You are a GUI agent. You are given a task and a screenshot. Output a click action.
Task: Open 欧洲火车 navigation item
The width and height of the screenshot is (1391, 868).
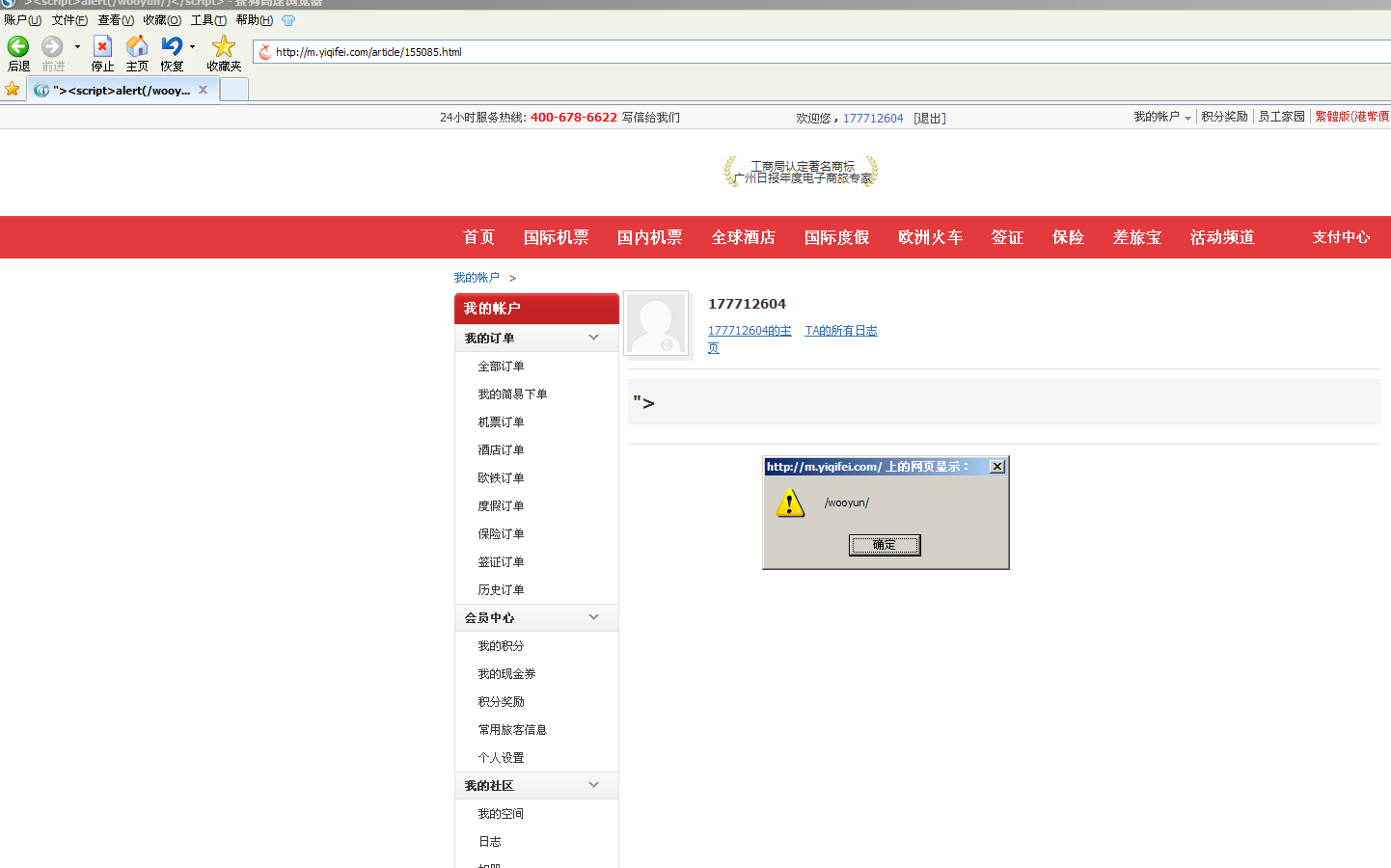(x=931, y=237)
